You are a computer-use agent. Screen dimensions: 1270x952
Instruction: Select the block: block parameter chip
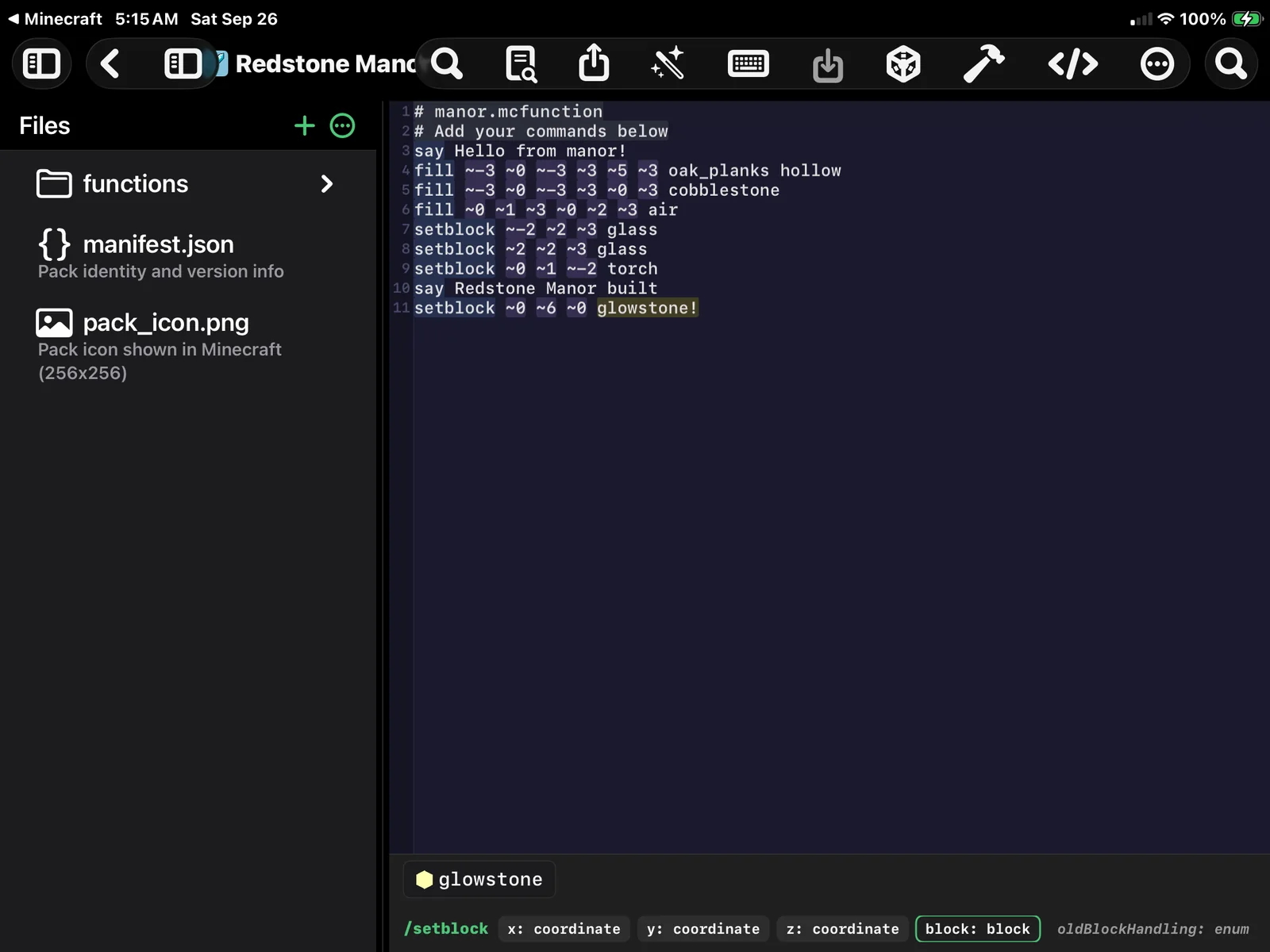[978, 929]
